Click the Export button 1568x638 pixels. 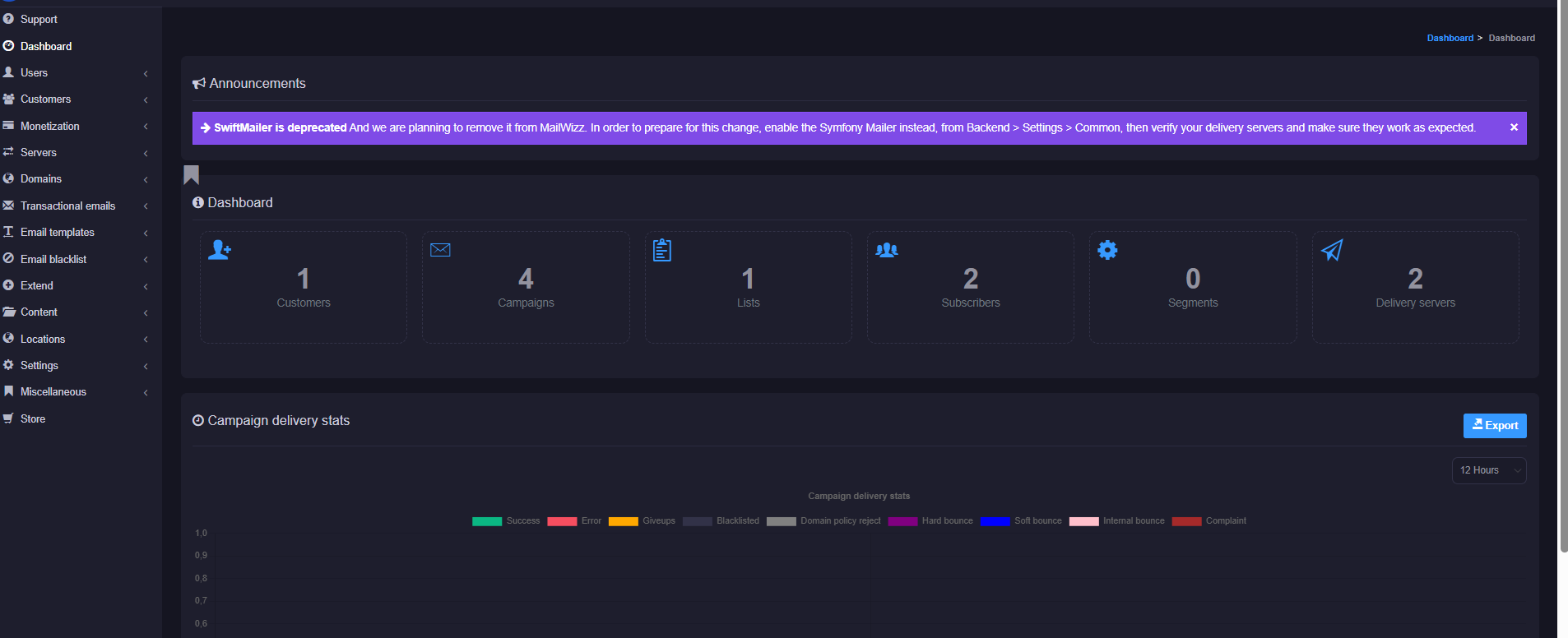1495,426
